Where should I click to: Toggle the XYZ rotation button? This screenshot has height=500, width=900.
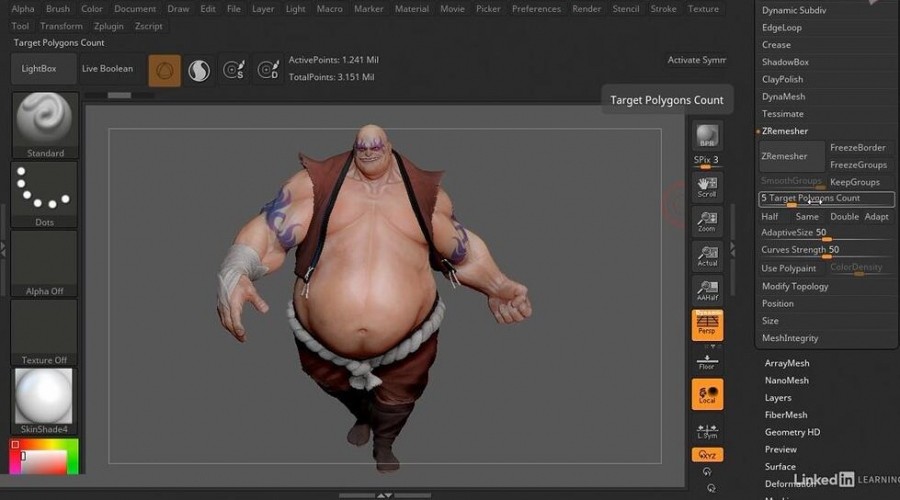(707, 455)
